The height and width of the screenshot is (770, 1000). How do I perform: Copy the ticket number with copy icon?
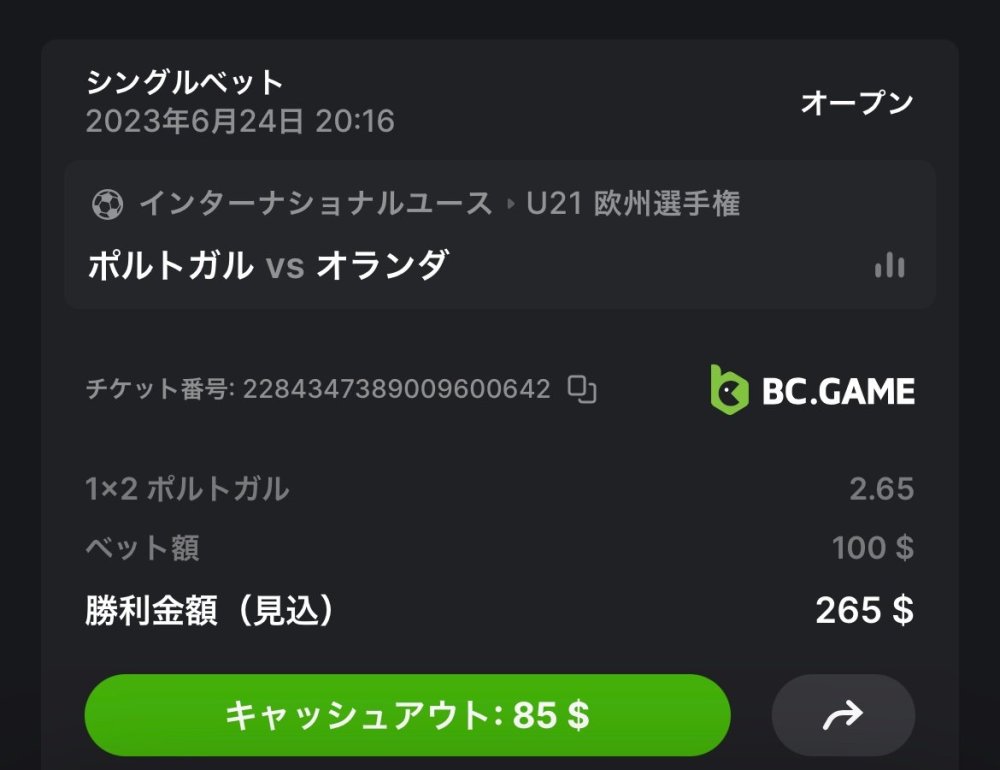(x=582, y=389)
